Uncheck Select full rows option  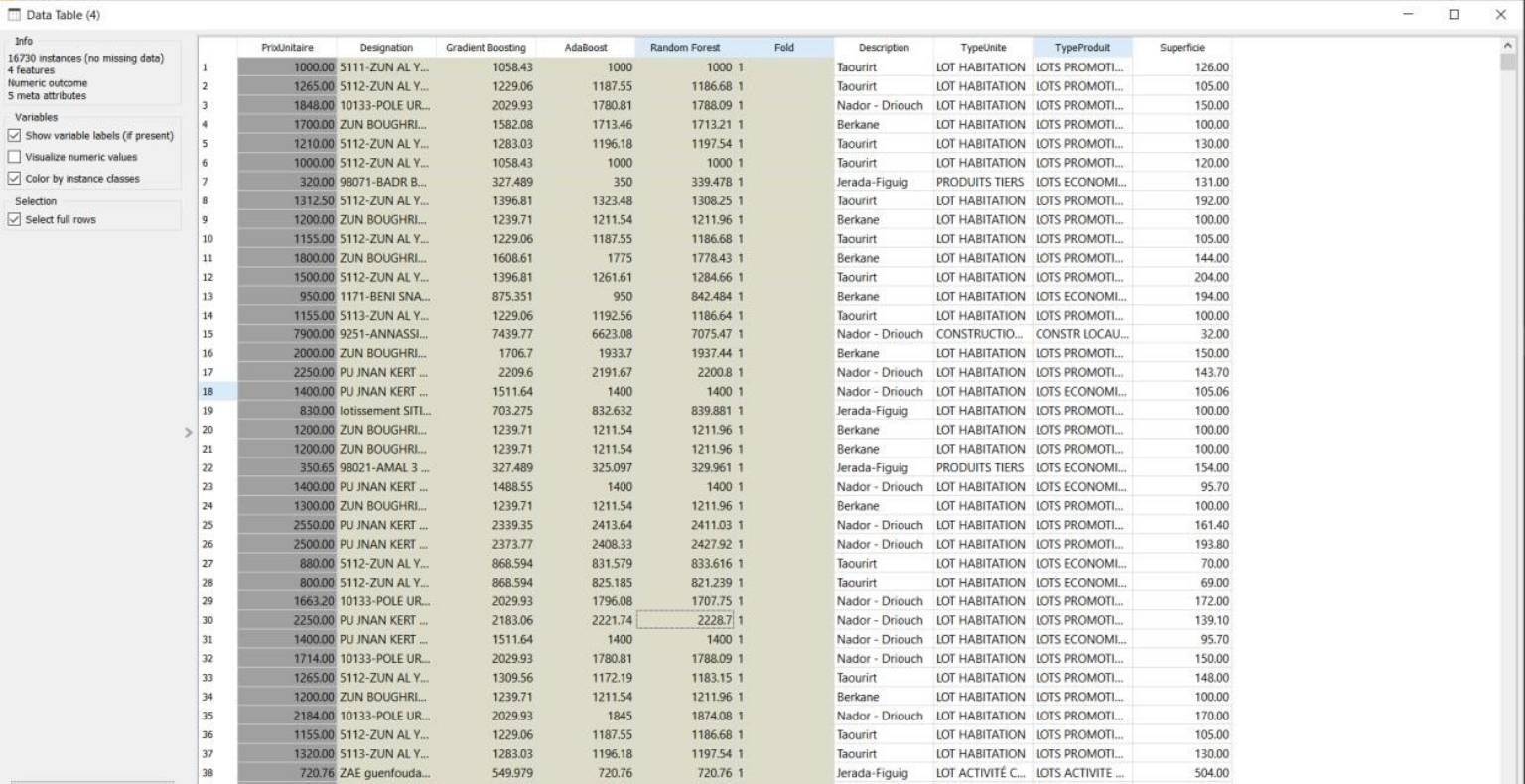point(14,220)
